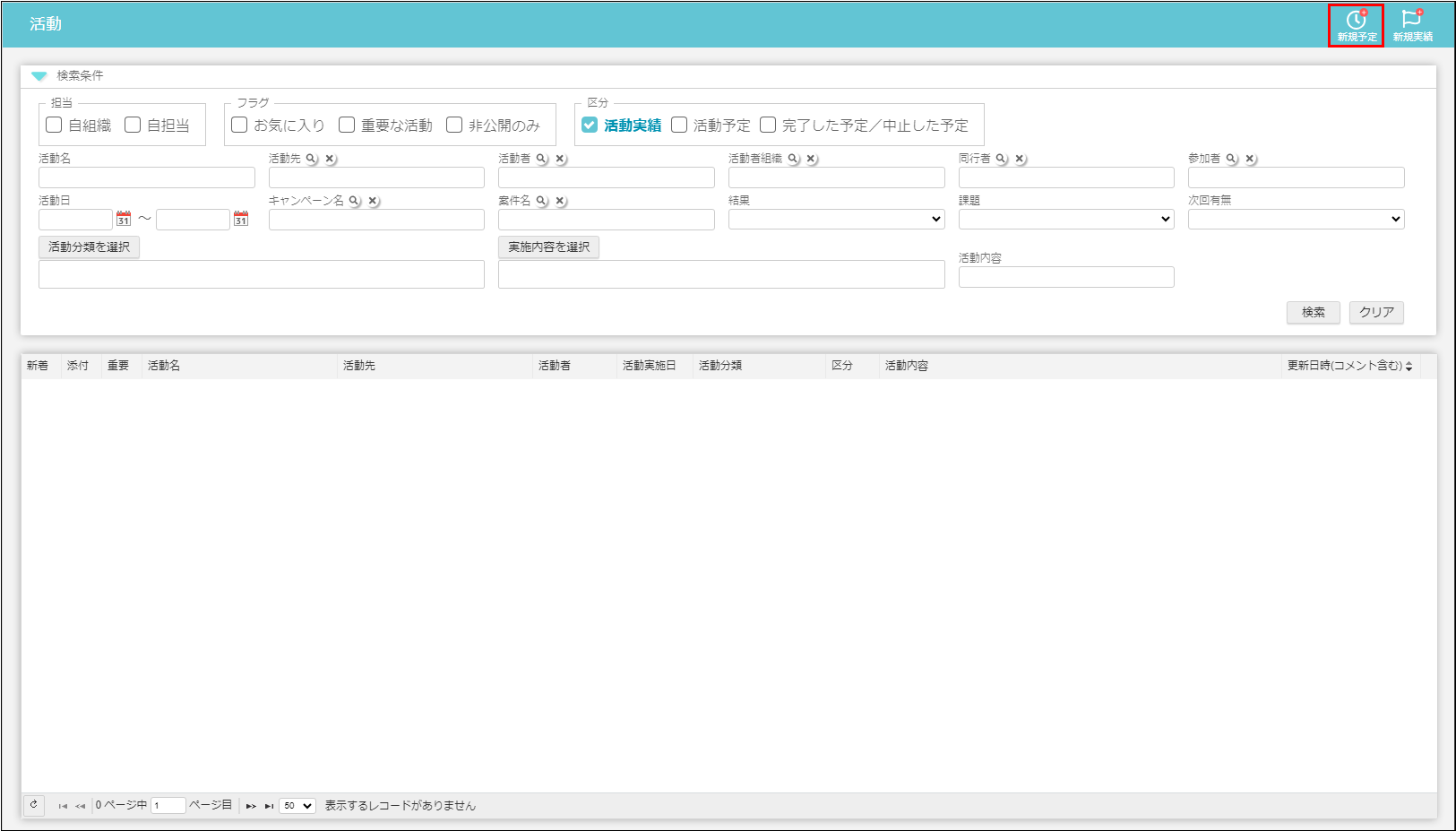
Task: Focus the 活動日 start date field
Action: pos(75,220)
